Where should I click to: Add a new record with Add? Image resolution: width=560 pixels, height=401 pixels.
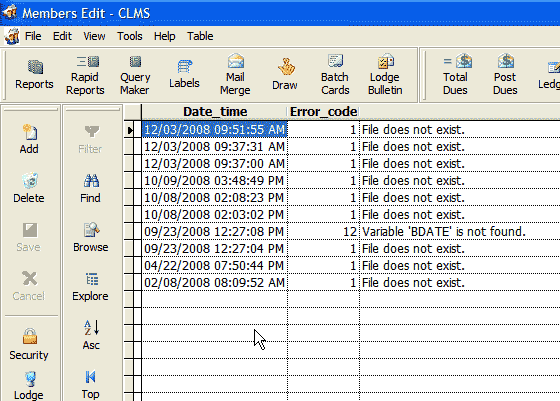click(29, 139)
